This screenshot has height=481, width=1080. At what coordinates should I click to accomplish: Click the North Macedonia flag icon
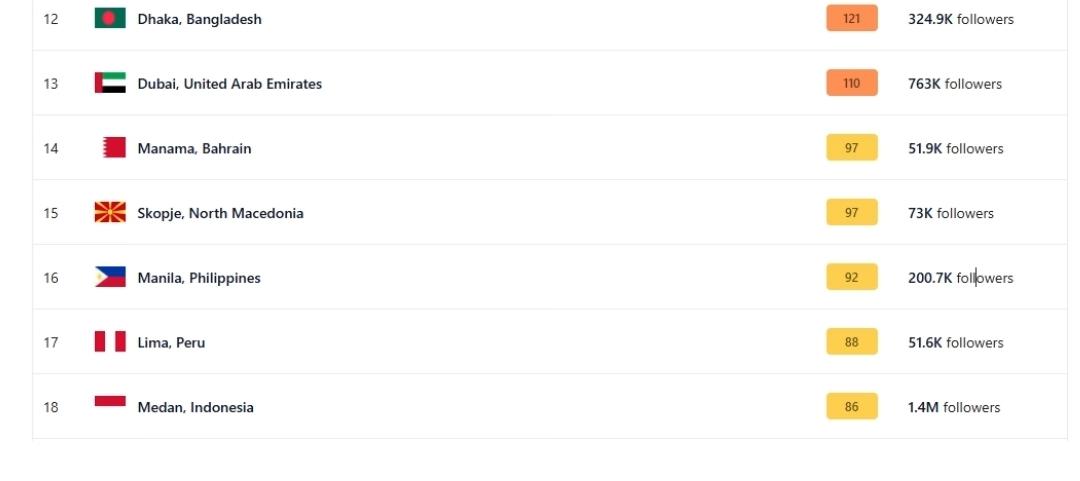point(110,213)
